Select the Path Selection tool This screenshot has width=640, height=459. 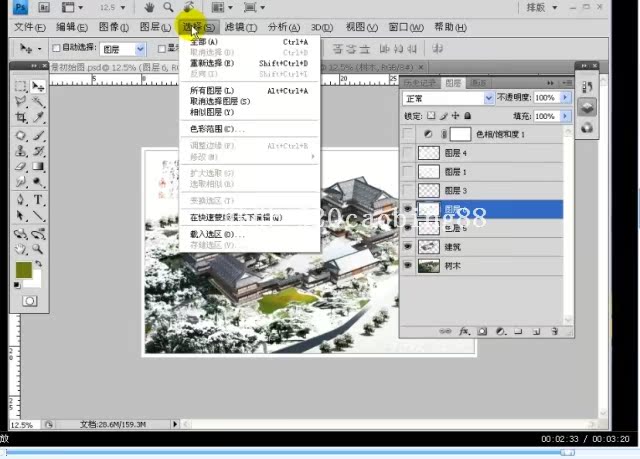tap(20, 215)
